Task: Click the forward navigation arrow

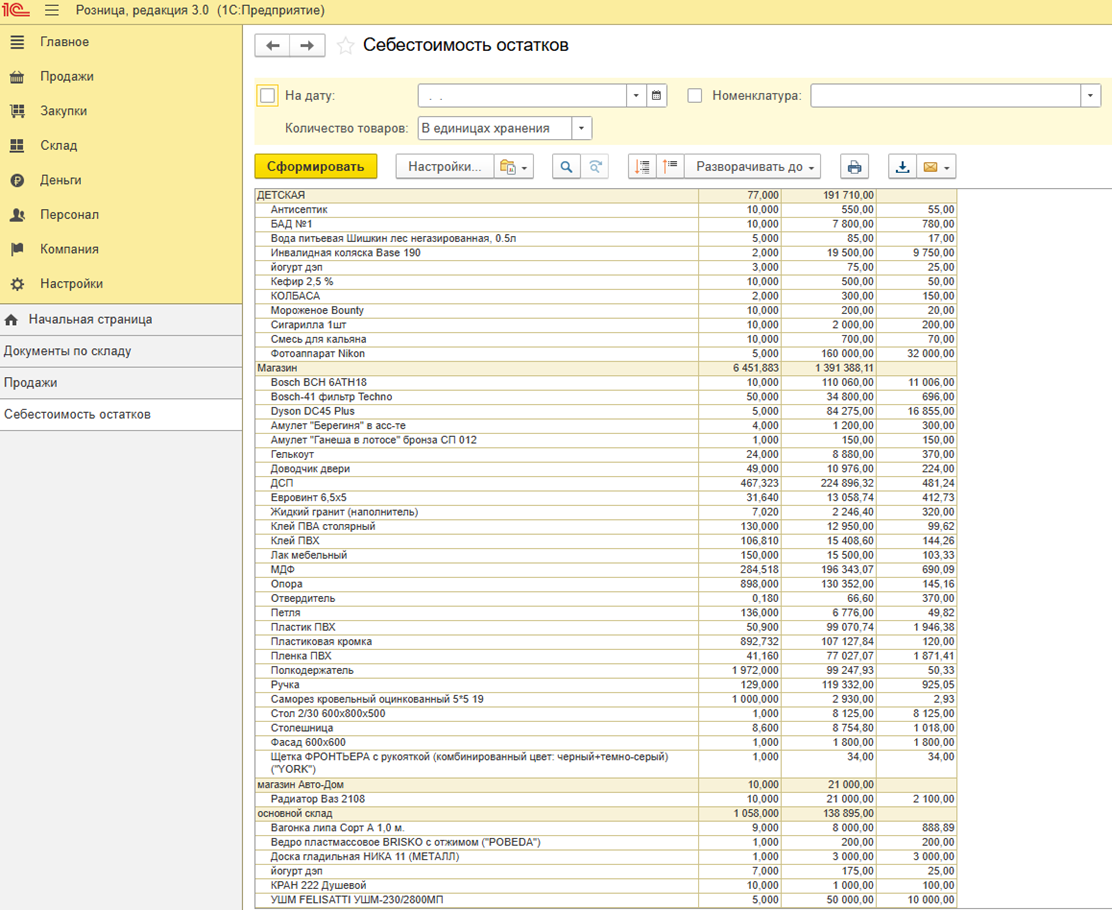Action: 307,46
